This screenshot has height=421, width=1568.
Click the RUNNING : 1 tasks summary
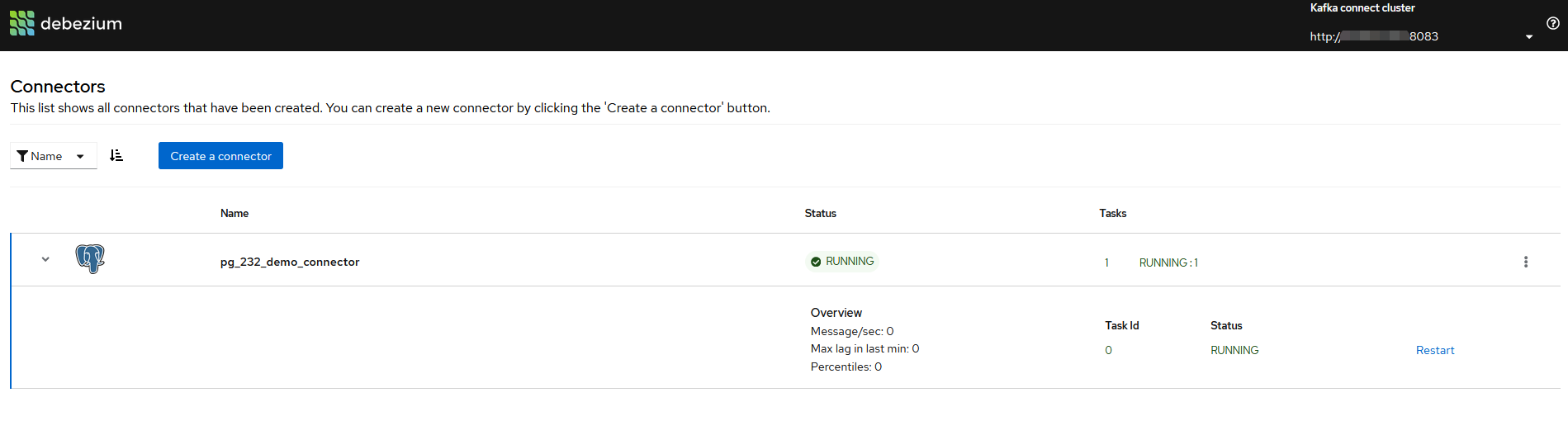tap(1168, 263)
